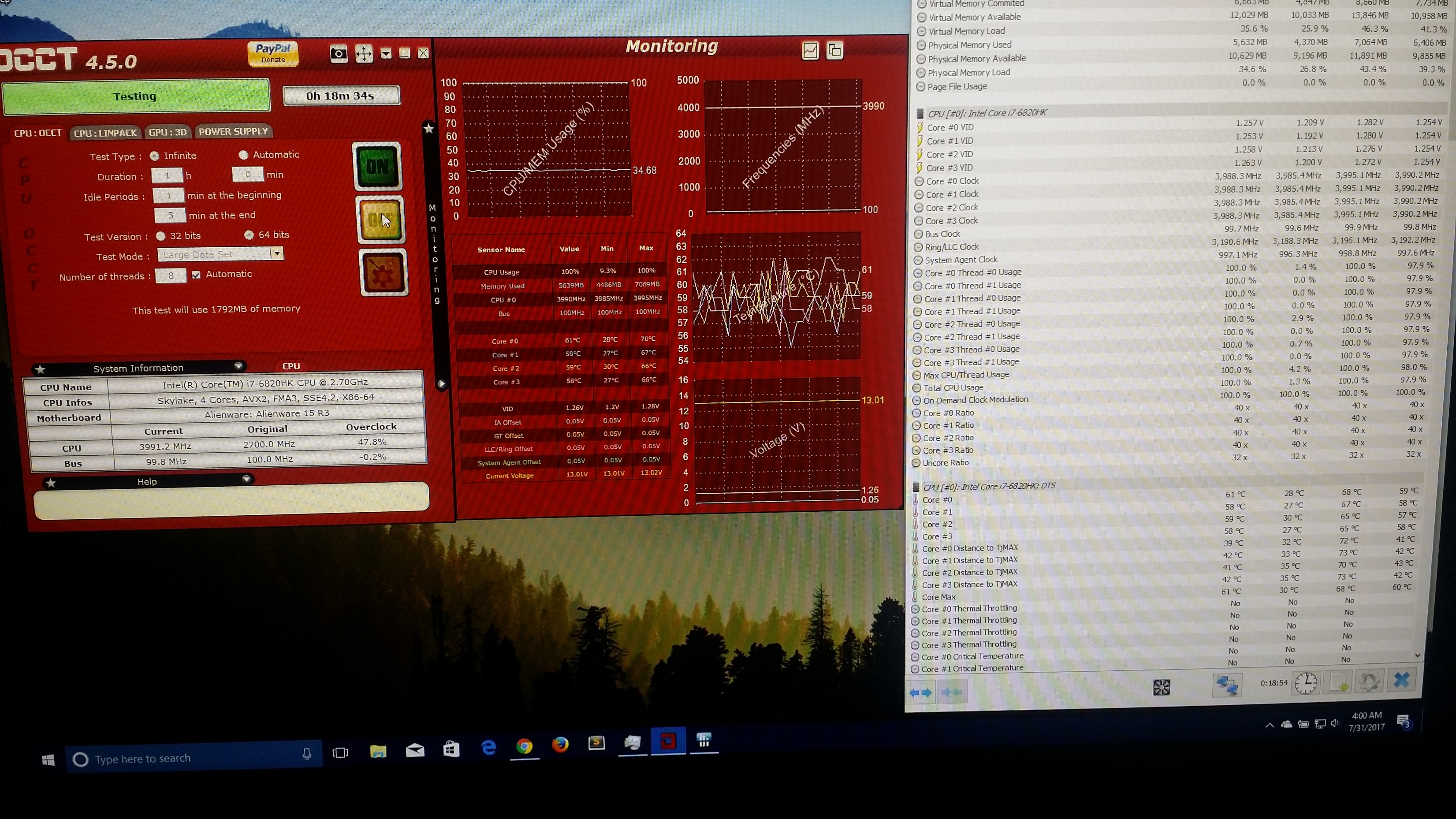Viewport: 1456px width, 819px height.
Task: Select the 32 bits test version
Action: point(160,236)
